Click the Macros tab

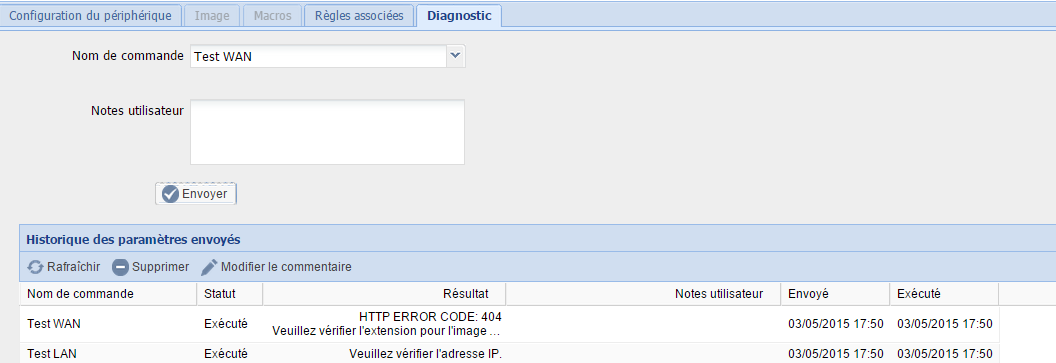point(272,15)
